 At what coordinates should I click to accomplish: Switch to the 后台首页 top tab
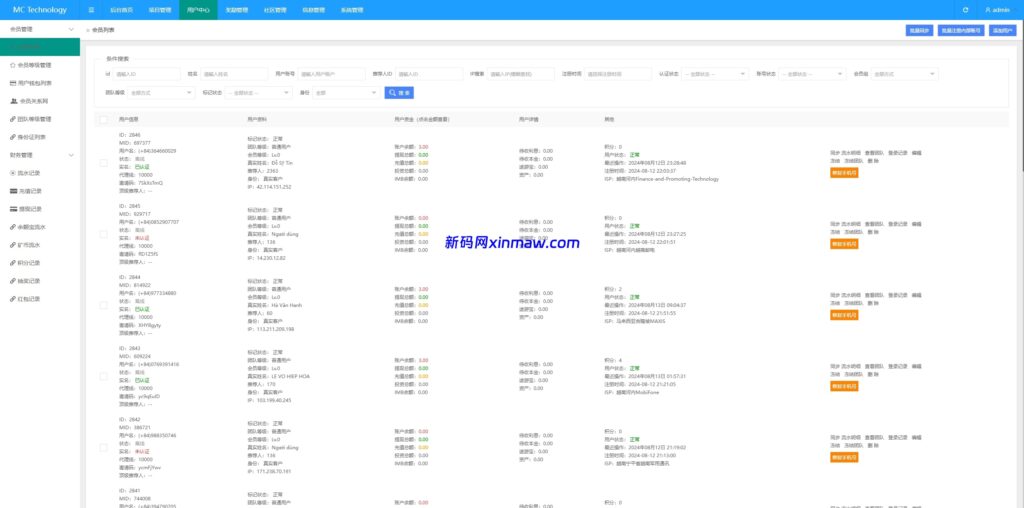coord(121,10)
